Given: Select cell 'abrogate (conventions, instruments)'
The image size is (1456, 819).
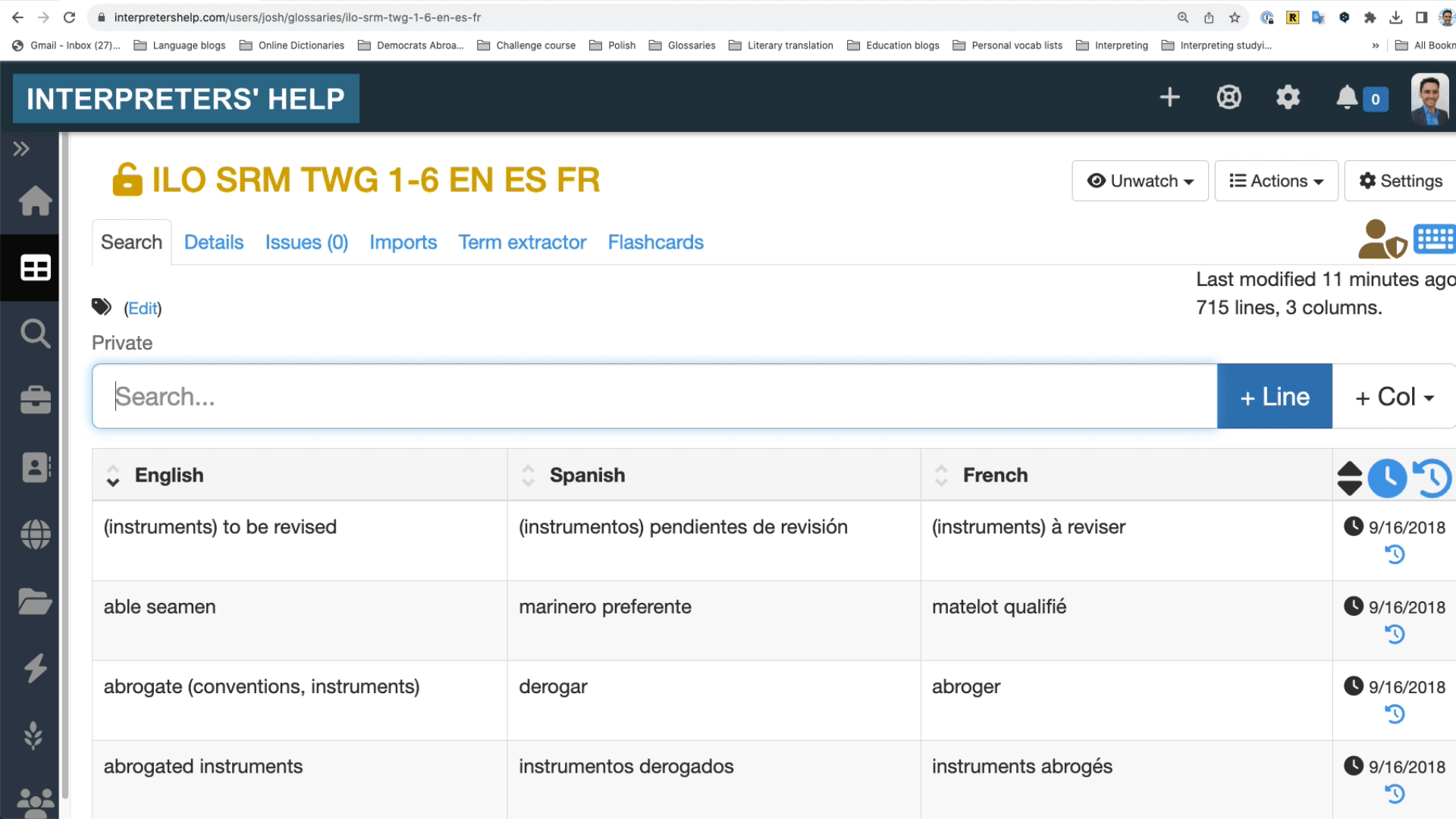Looking at the screenshot, I should pos(300,700).
